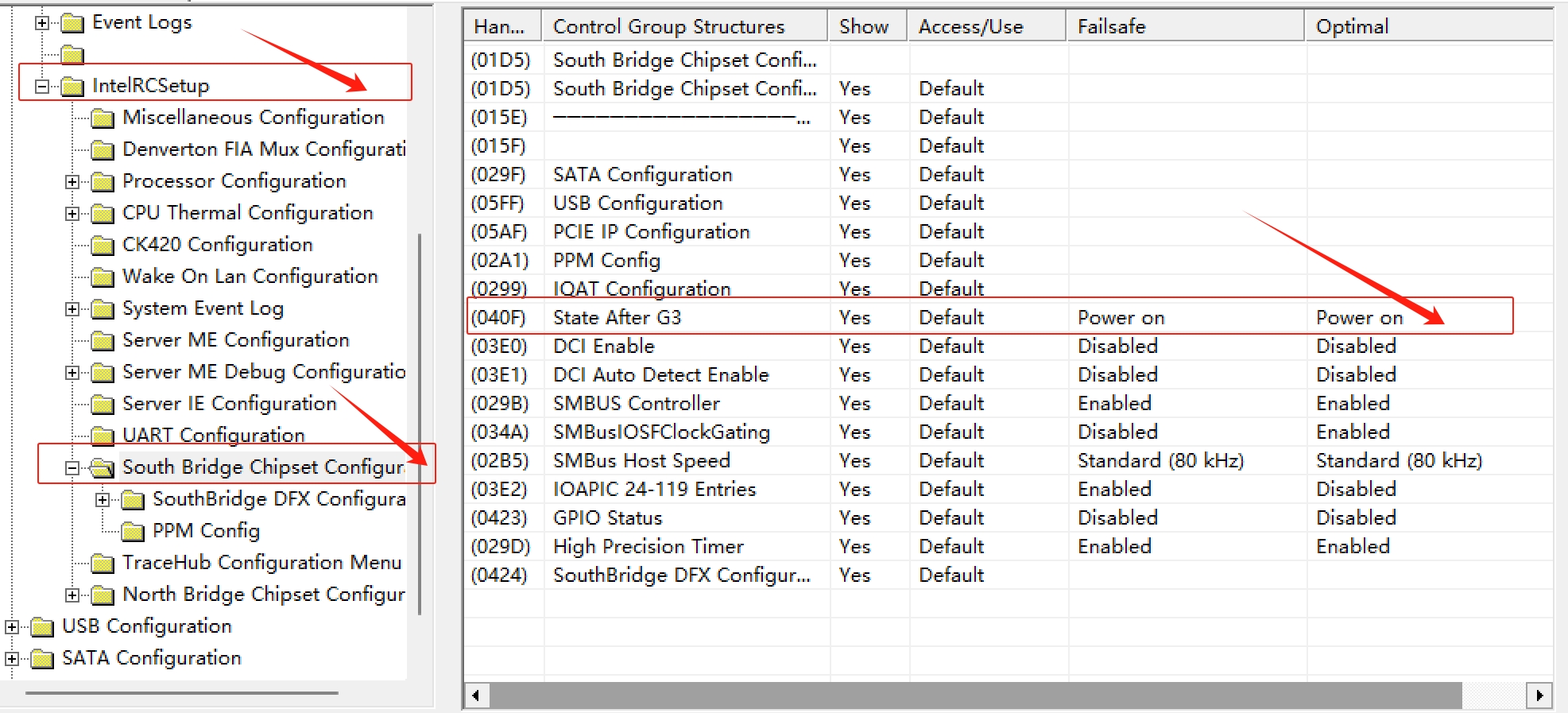This screenshot has height=713, width=1568.
Task: Expand the System Event Log node
Action: pos(72,309)
